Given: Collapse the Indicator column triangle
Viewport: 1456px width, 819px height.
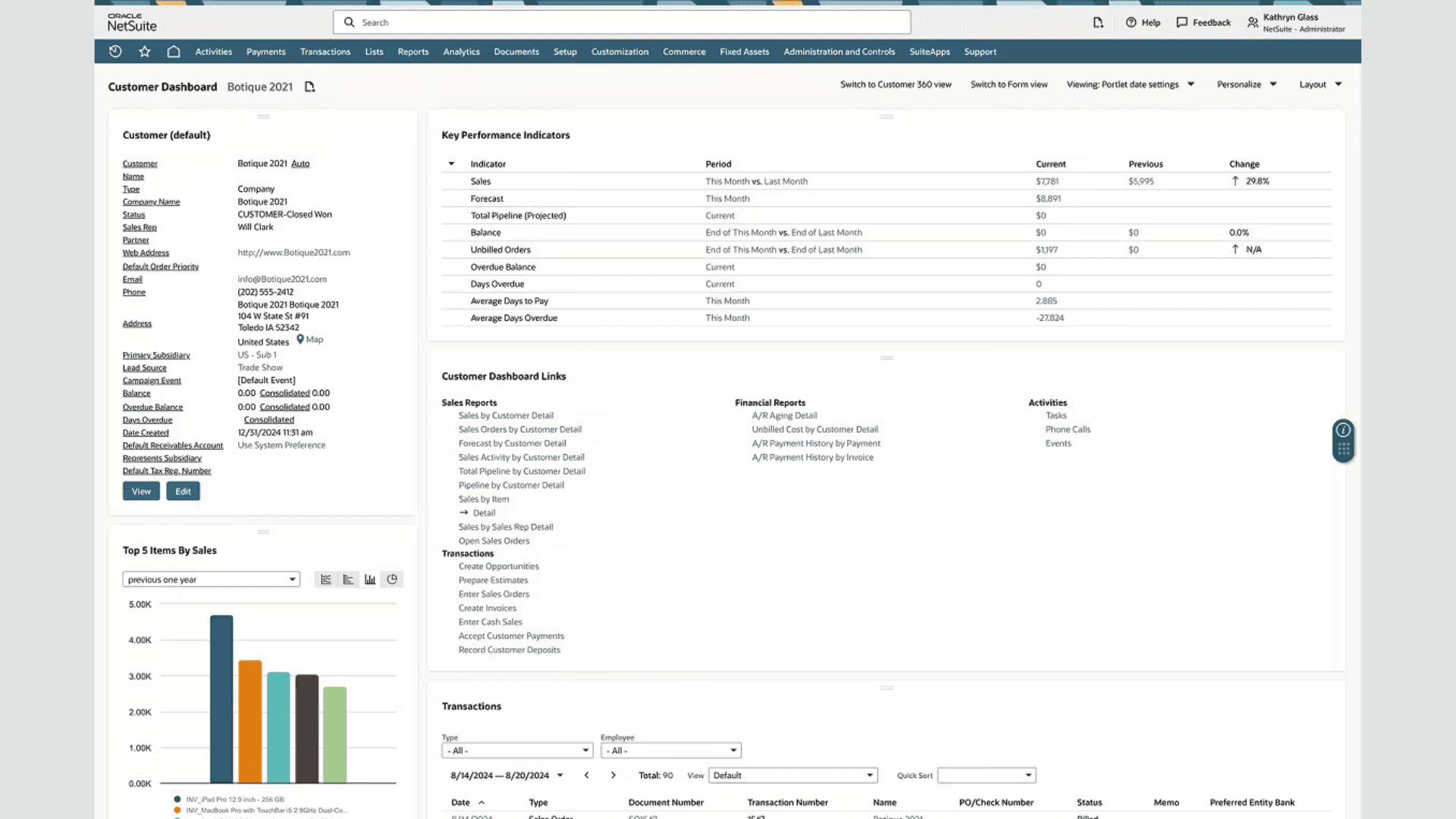Looking at the screenshot, I should (x=451, y=164).
